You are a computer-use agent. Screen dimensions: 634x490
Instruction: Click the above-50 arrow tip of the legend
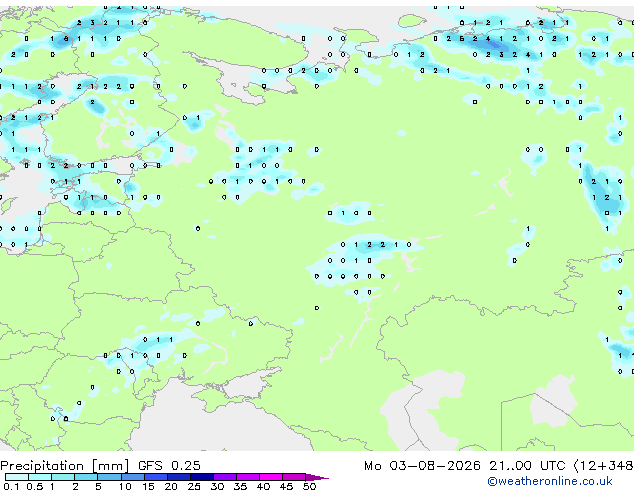click(317, 477)
